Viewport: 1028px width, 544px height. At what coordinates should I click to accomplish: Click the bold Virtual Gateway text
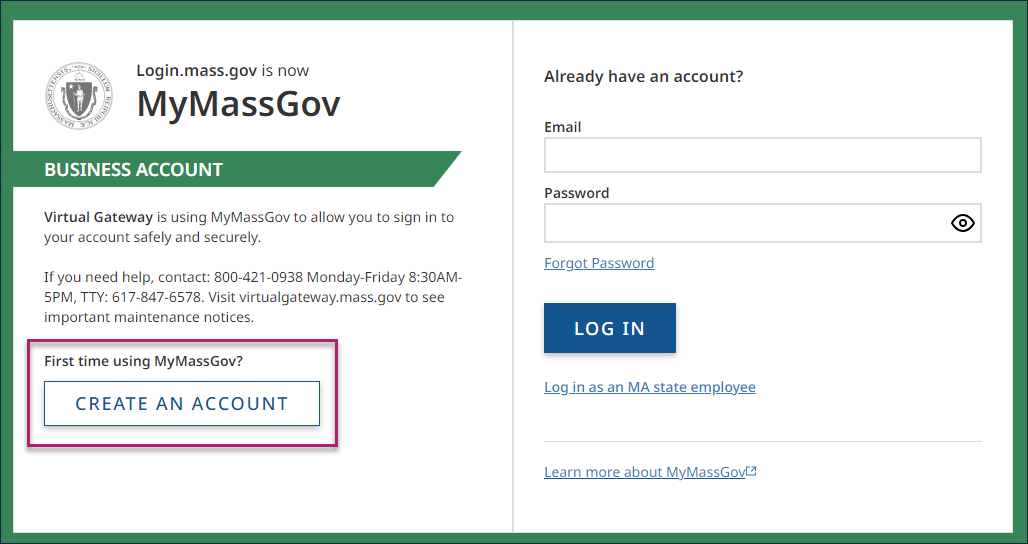99,217
